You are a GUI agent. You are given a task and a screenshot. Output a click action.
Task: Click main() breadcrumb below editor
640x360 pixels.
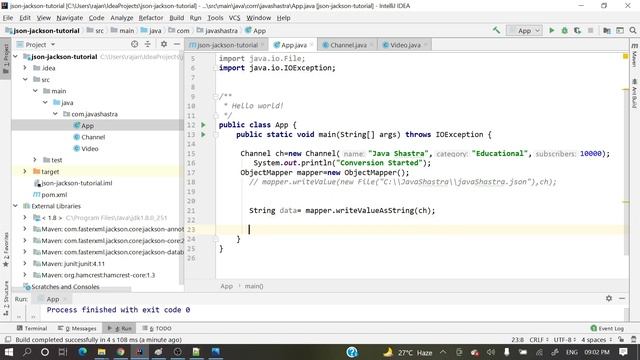pos(254,286)
